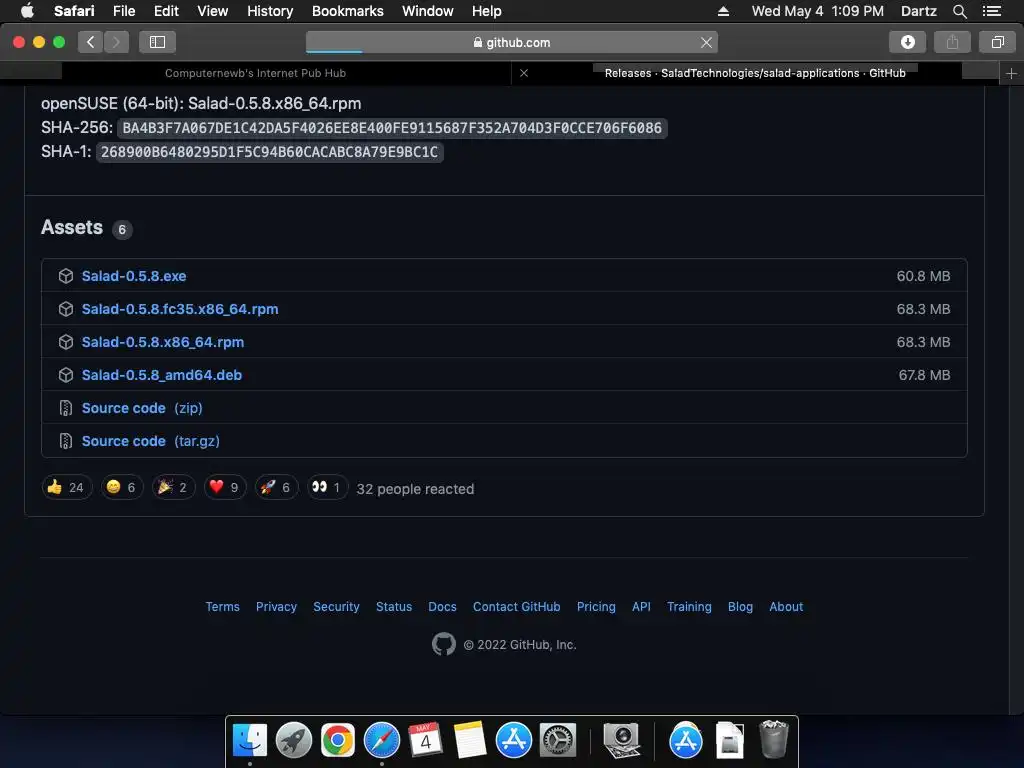
Task: Toggle the eyes reaction with 1
Action: point(328,488)
